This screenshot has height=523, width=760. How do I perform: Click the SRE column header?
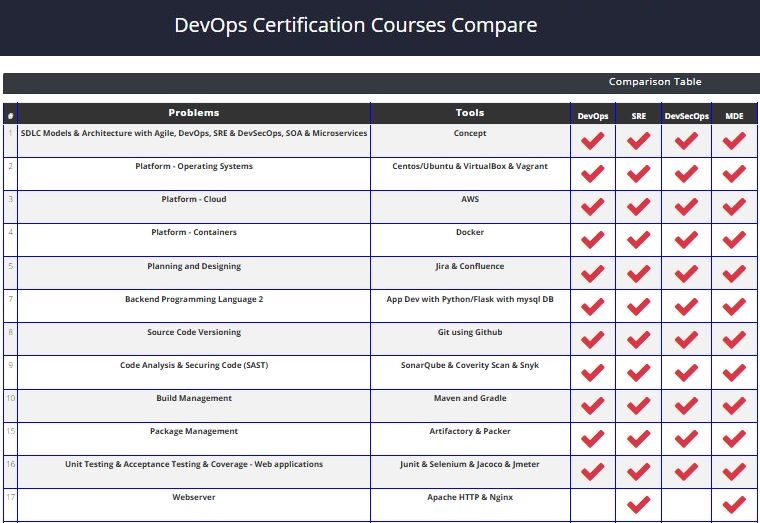click(639, 116)
